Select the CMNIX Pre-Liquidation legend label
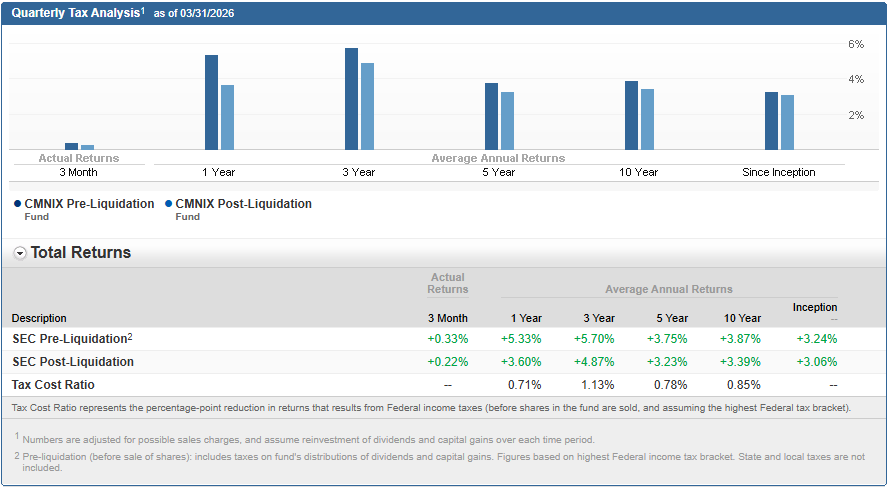888x487 pixels. (89, 204)
